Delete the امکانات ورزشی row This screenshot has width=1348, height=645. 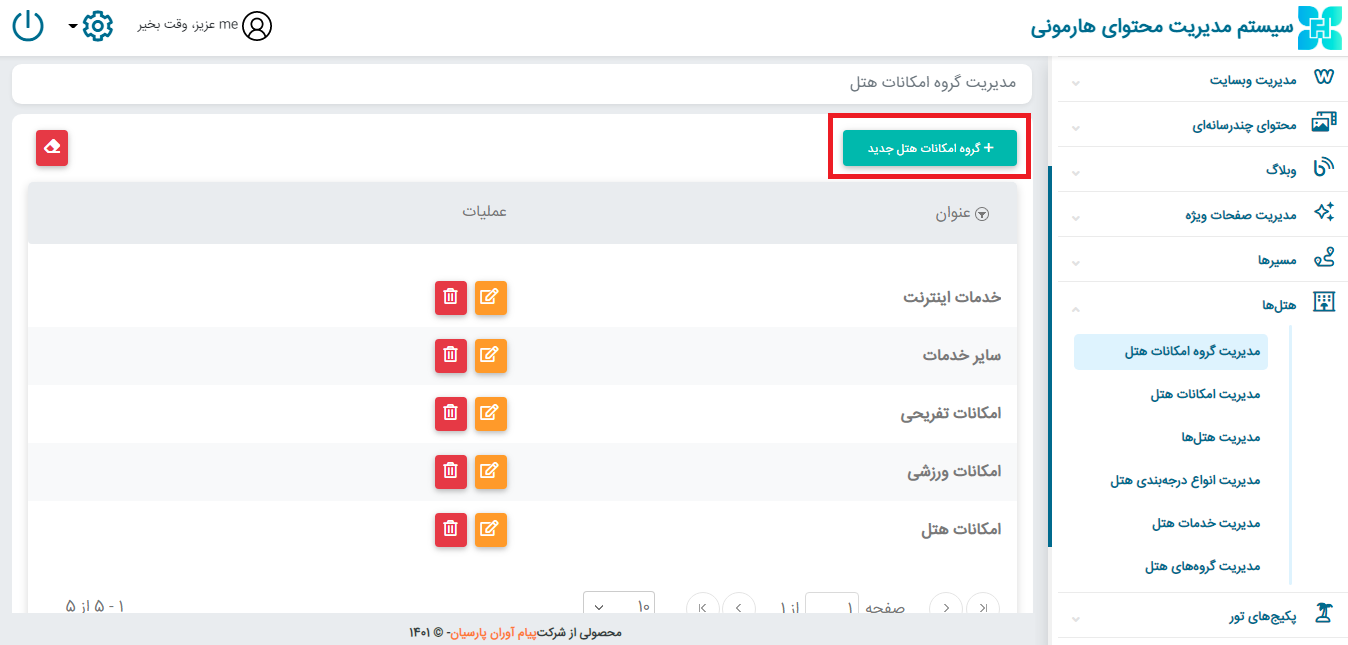451,471
